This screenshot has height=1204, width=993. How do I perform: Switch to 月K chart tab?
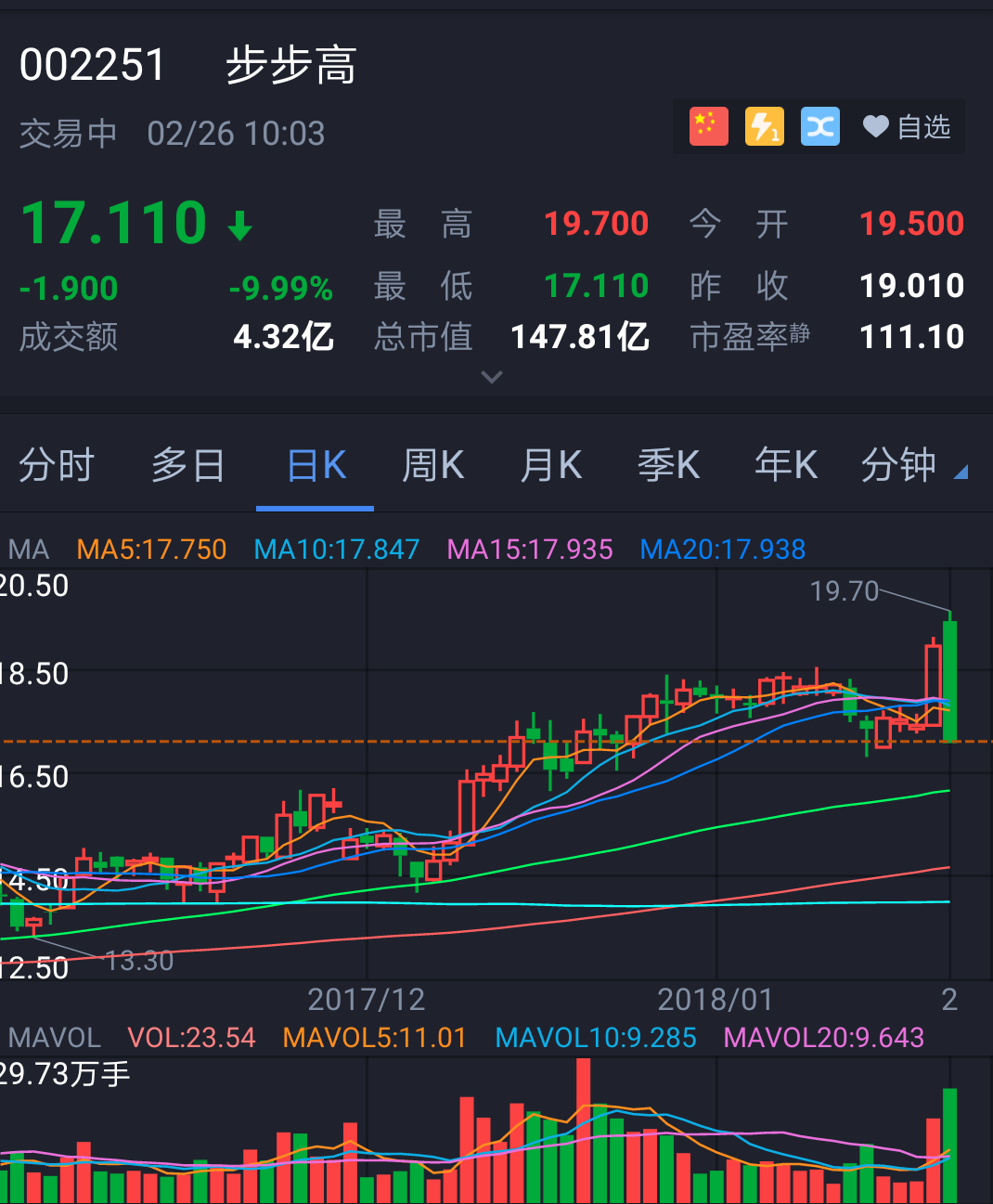click(x=551, y=465)
